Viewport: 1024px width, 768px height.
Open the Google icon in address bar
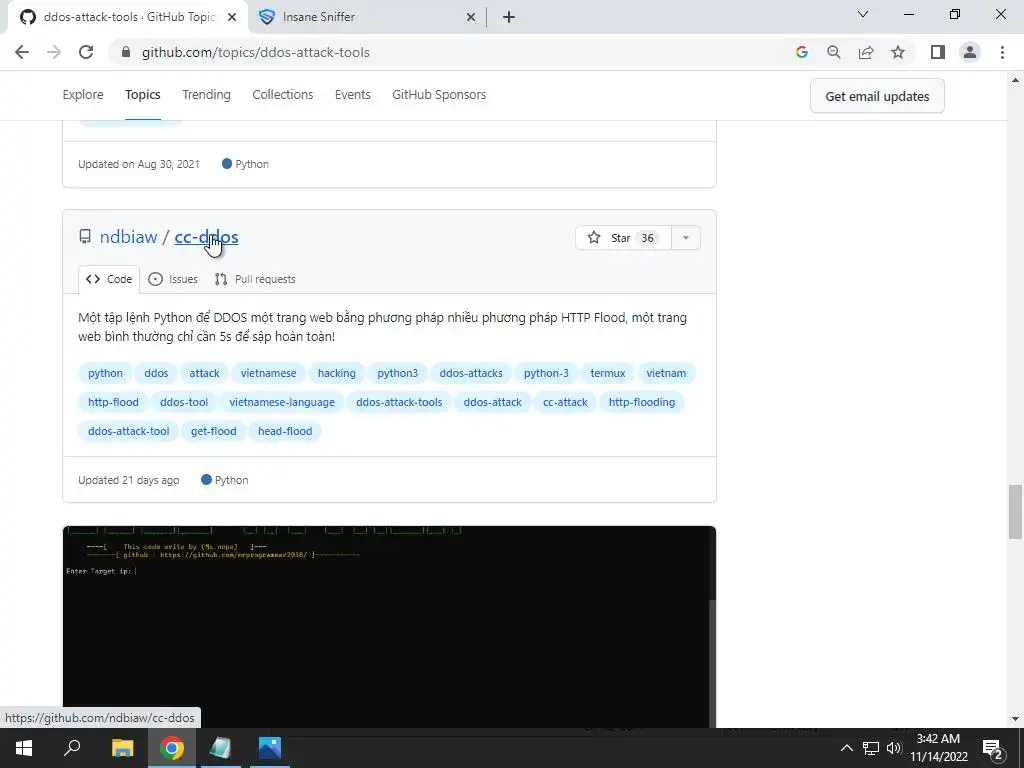pyautogui.click(x=801, y=52)
